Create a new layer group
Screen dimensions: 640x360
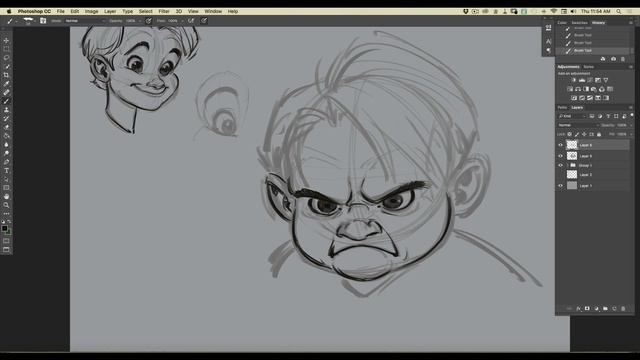(605, 309)
